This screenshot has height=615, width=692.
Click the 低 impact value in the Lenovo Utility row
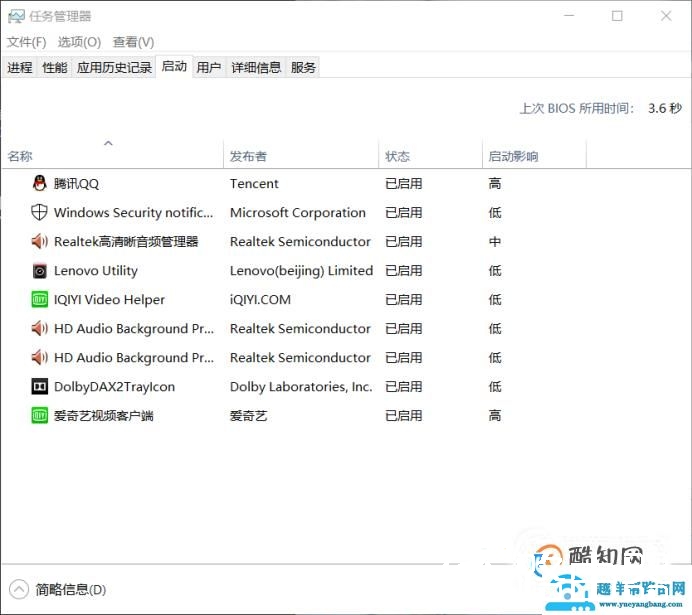pyautogui.click(x=495, y=271)
